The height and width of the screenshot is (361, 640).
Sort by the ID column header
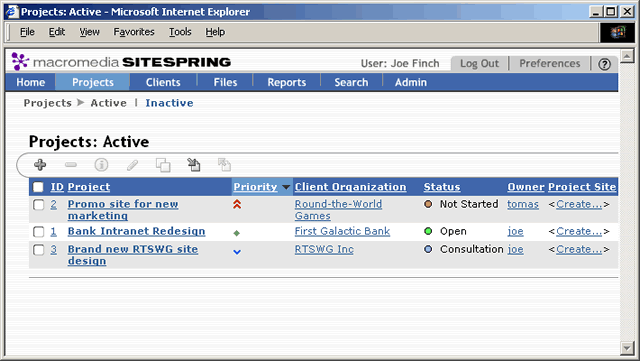click(57, 187)
